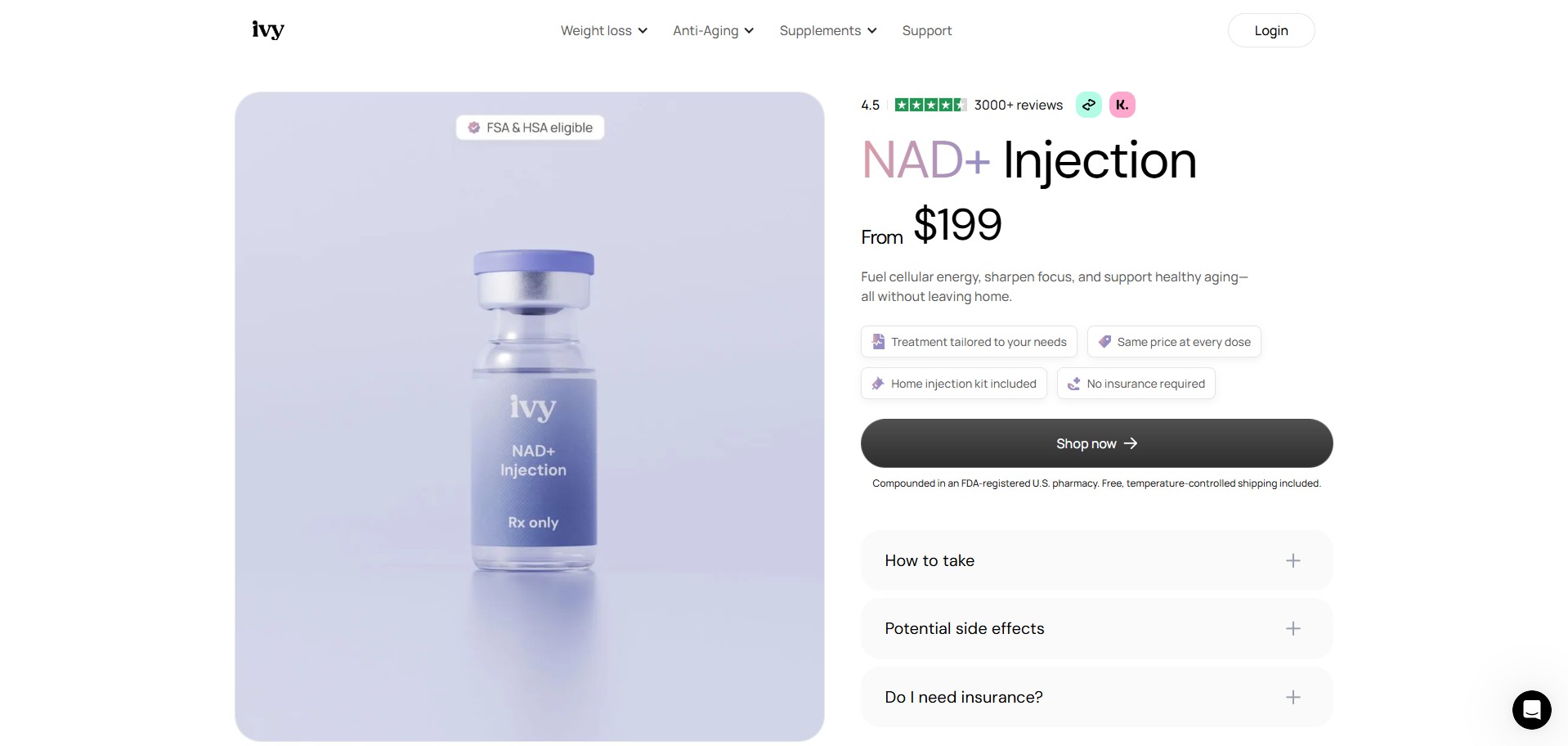The width and height of the screenshot is (1568, 746).
Task: Click the Trustpilot star rating icon
Action: [x=930, y=105]
